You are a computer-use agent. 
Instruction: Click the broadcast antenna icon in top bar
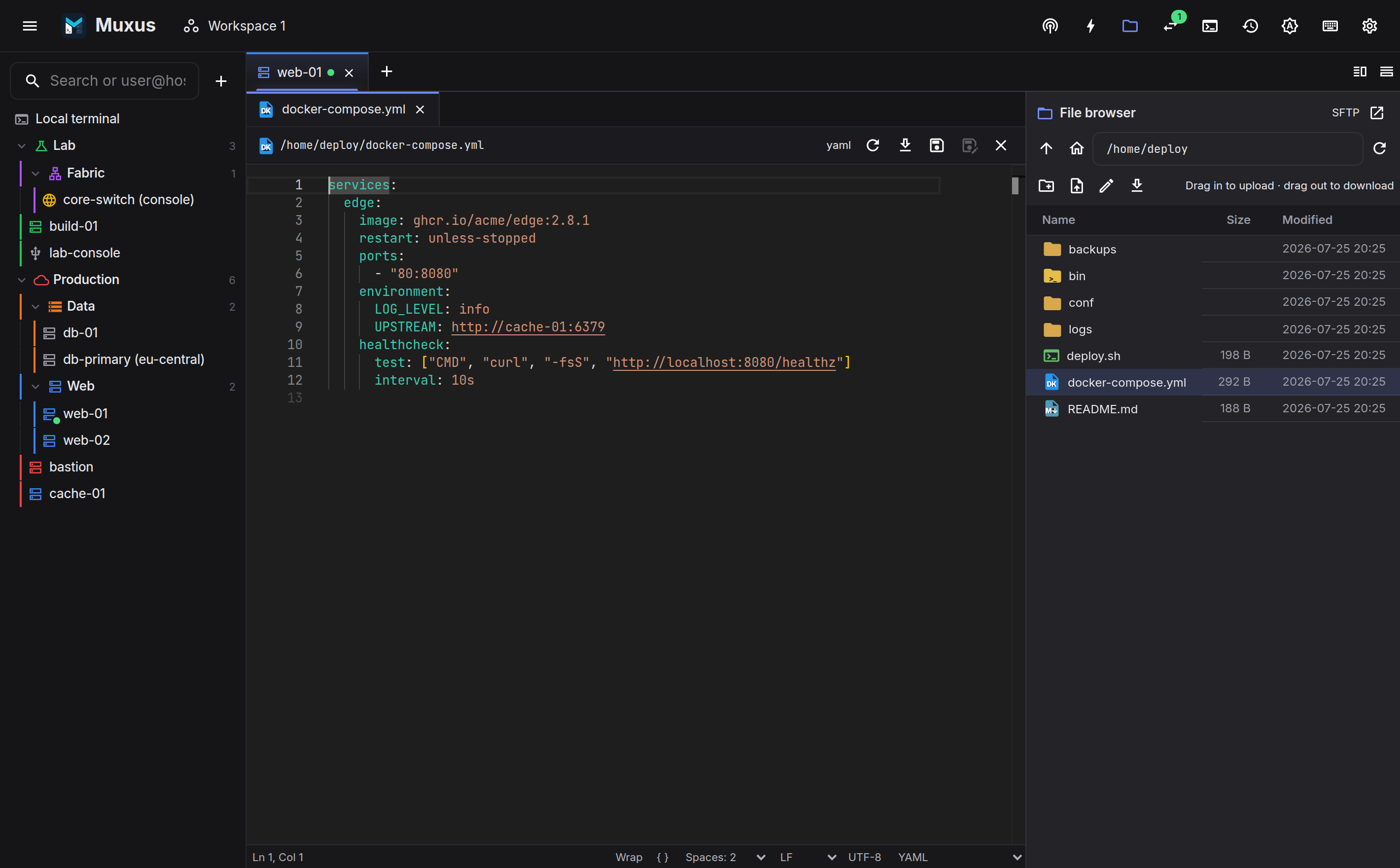click(1050, 26)
